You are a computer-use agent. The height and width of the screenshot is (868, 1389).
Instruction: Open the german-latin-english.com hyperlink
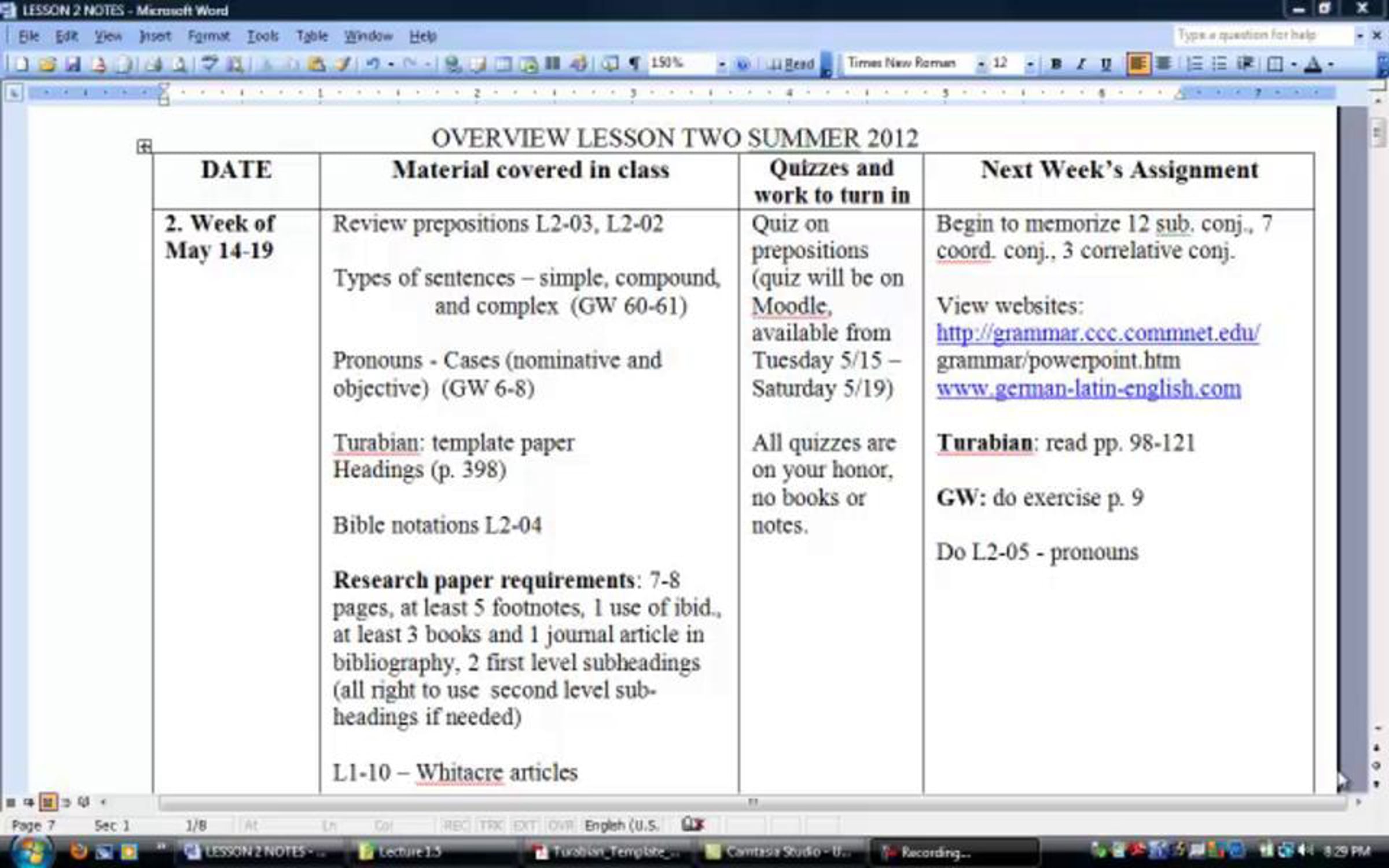tap(1088, 388)
